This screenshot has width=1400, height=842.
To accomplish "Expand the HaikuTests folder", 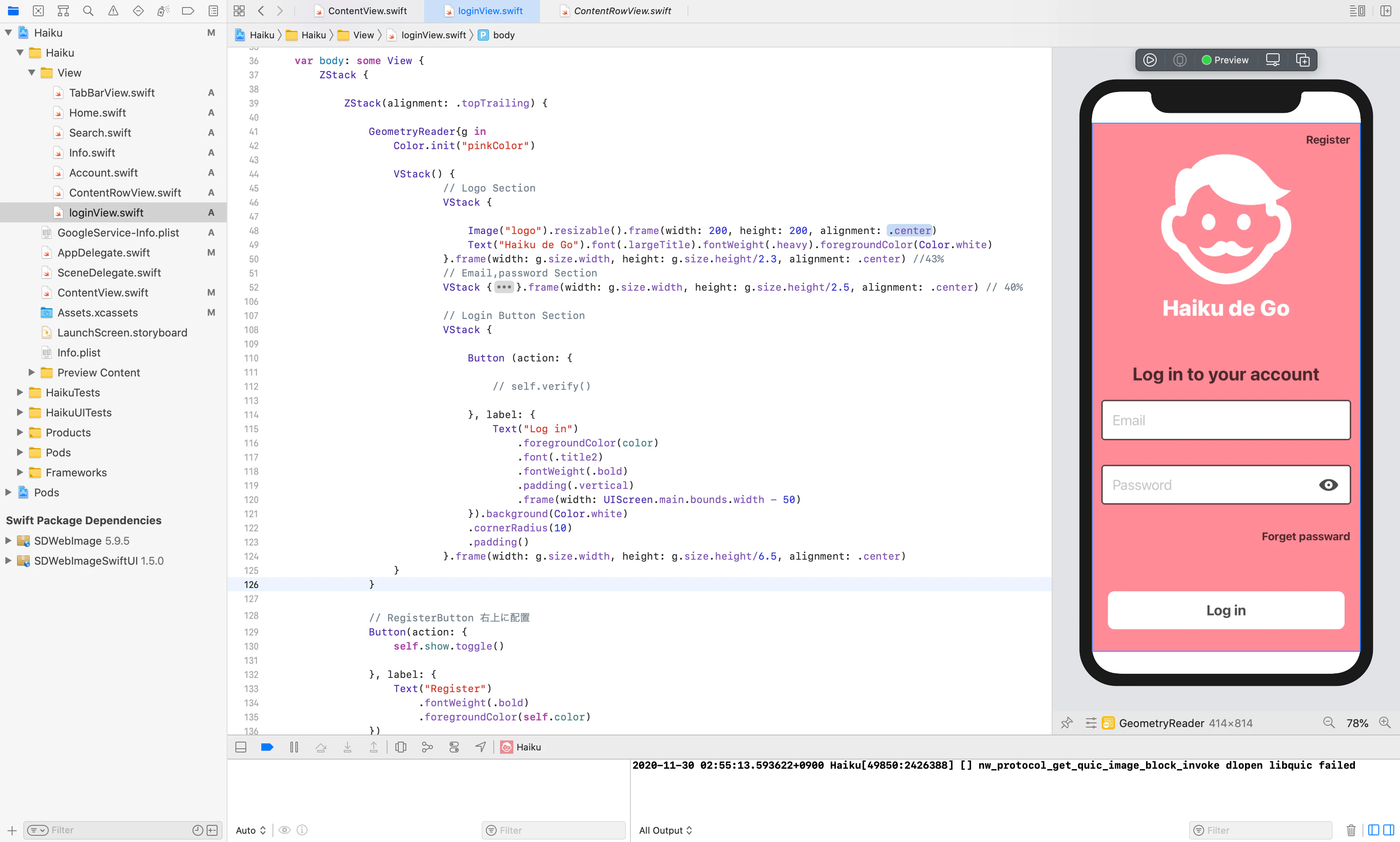I will pos(20,392).
